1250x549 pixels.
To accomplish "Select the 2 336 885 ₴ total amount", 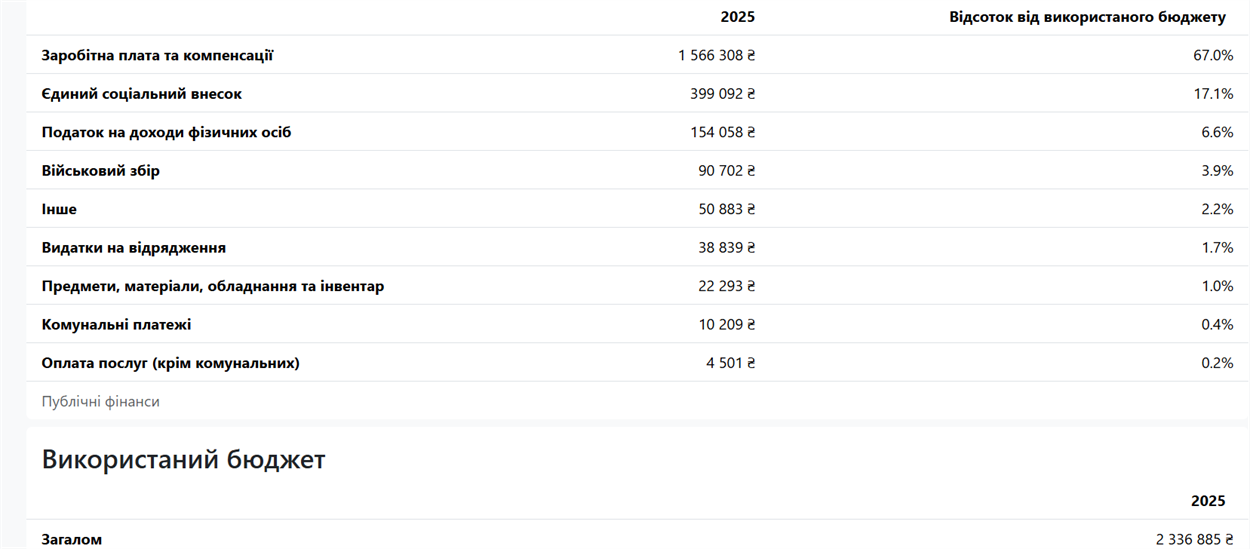I will (x=1195, y=539).
